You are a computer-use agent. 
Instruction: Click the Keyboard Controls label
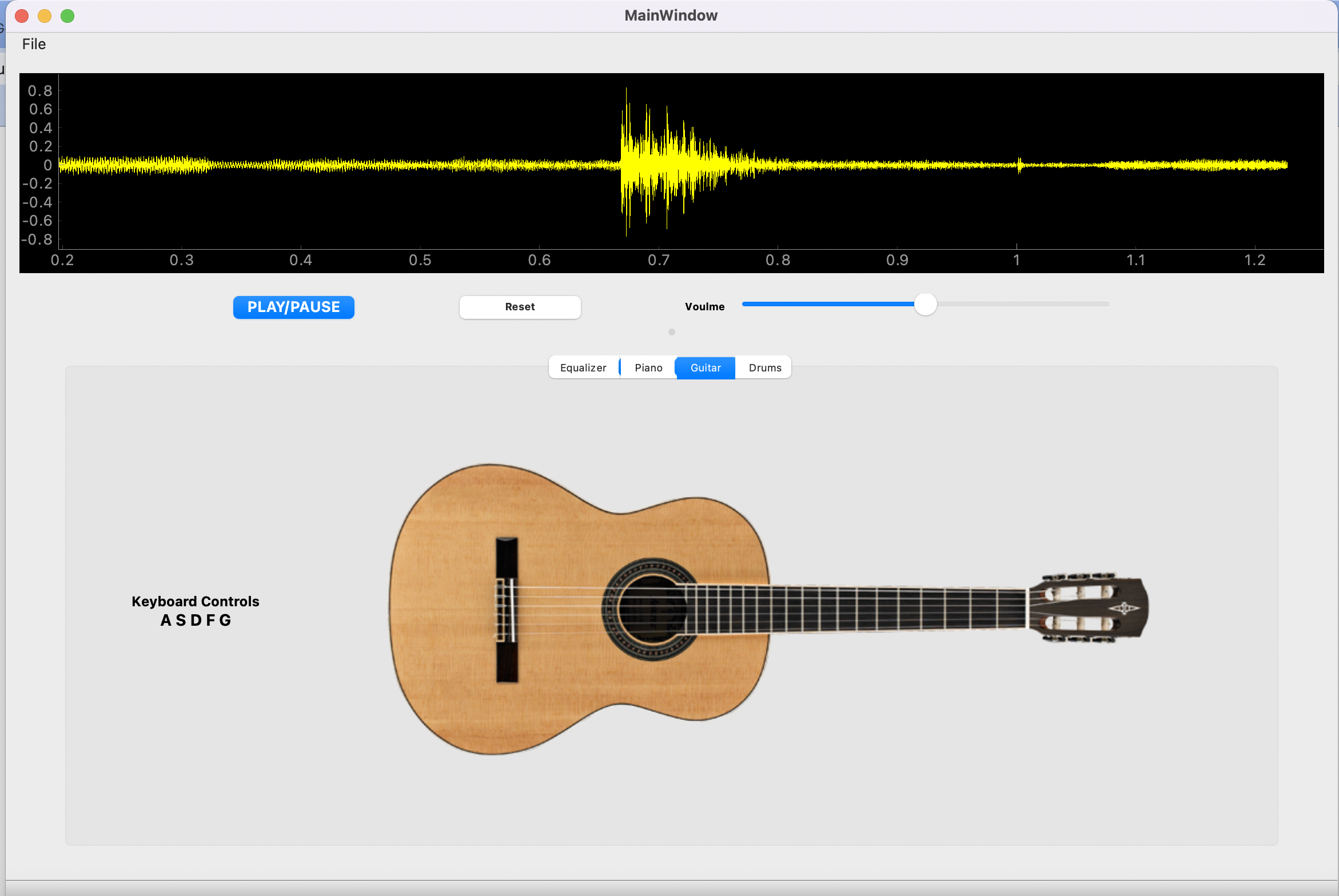point(196,601)
